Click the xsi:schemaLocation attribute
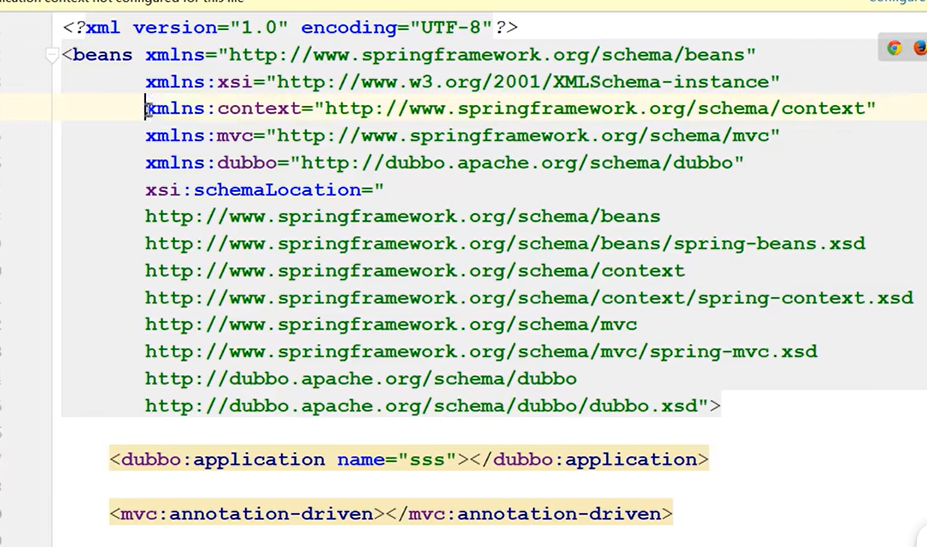The height and width of the screenshot is (547, 927). pos(264,190)
